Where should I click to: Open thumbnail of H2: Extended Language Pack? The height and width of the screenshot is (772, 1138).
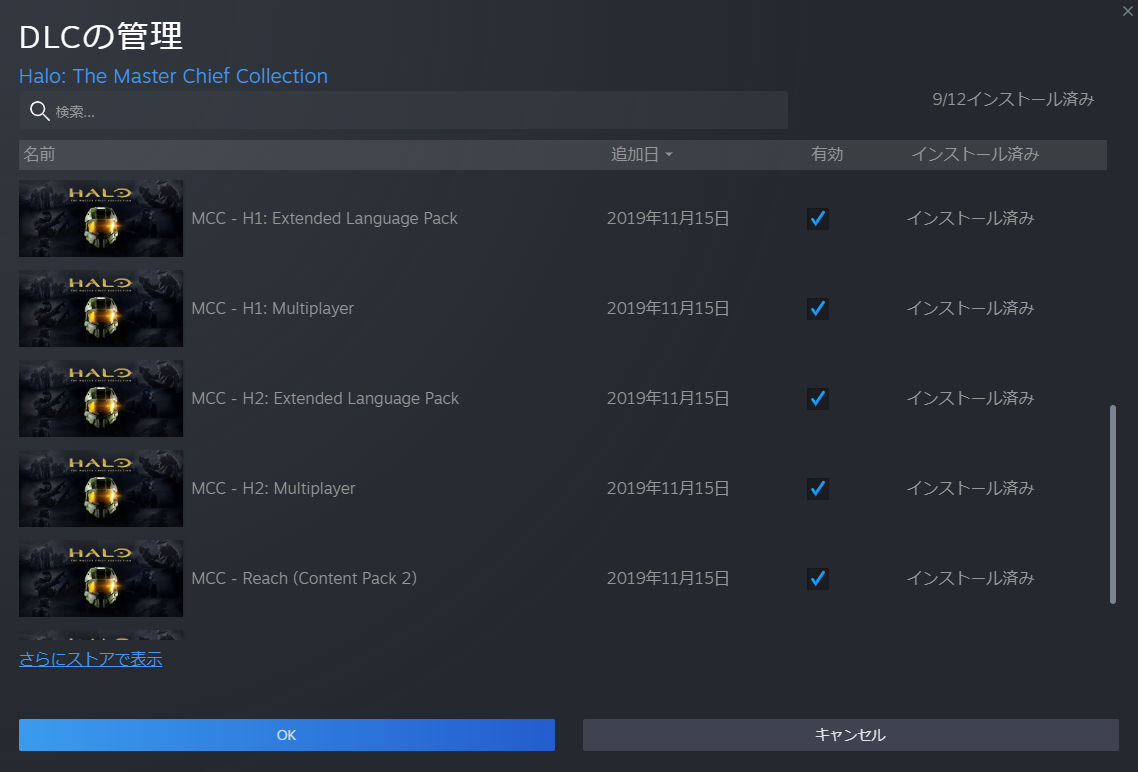(x=101, y=398)
